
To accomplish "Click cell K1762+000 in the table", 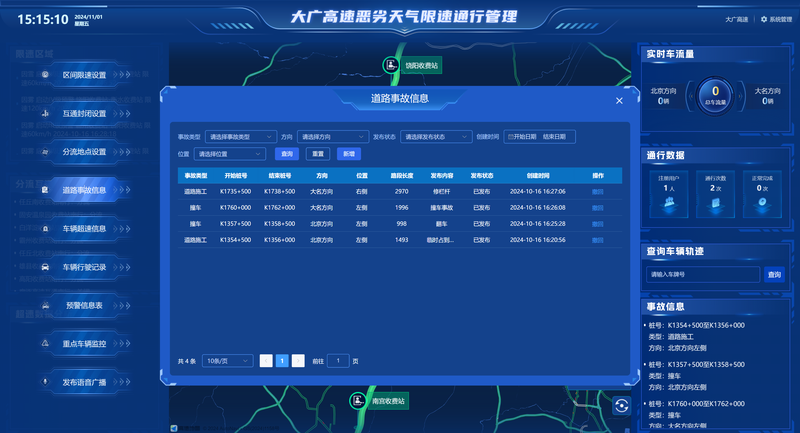I will point(280,208).
